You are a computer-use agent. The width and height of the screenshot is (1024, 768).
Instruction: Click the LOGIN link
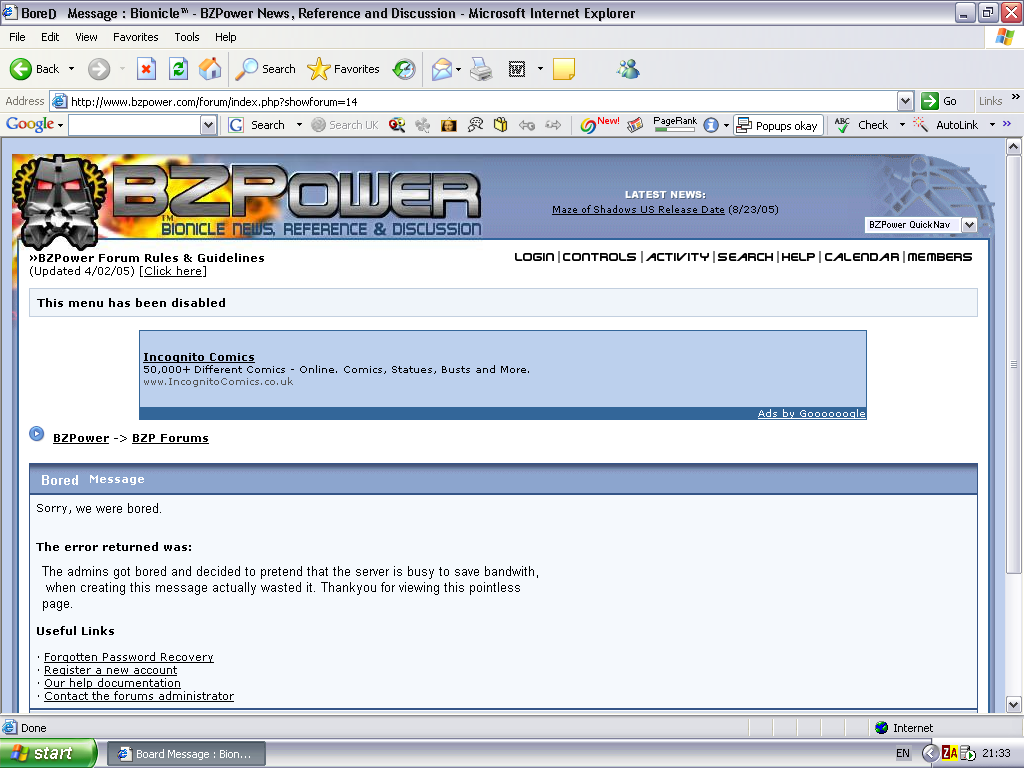534,257
